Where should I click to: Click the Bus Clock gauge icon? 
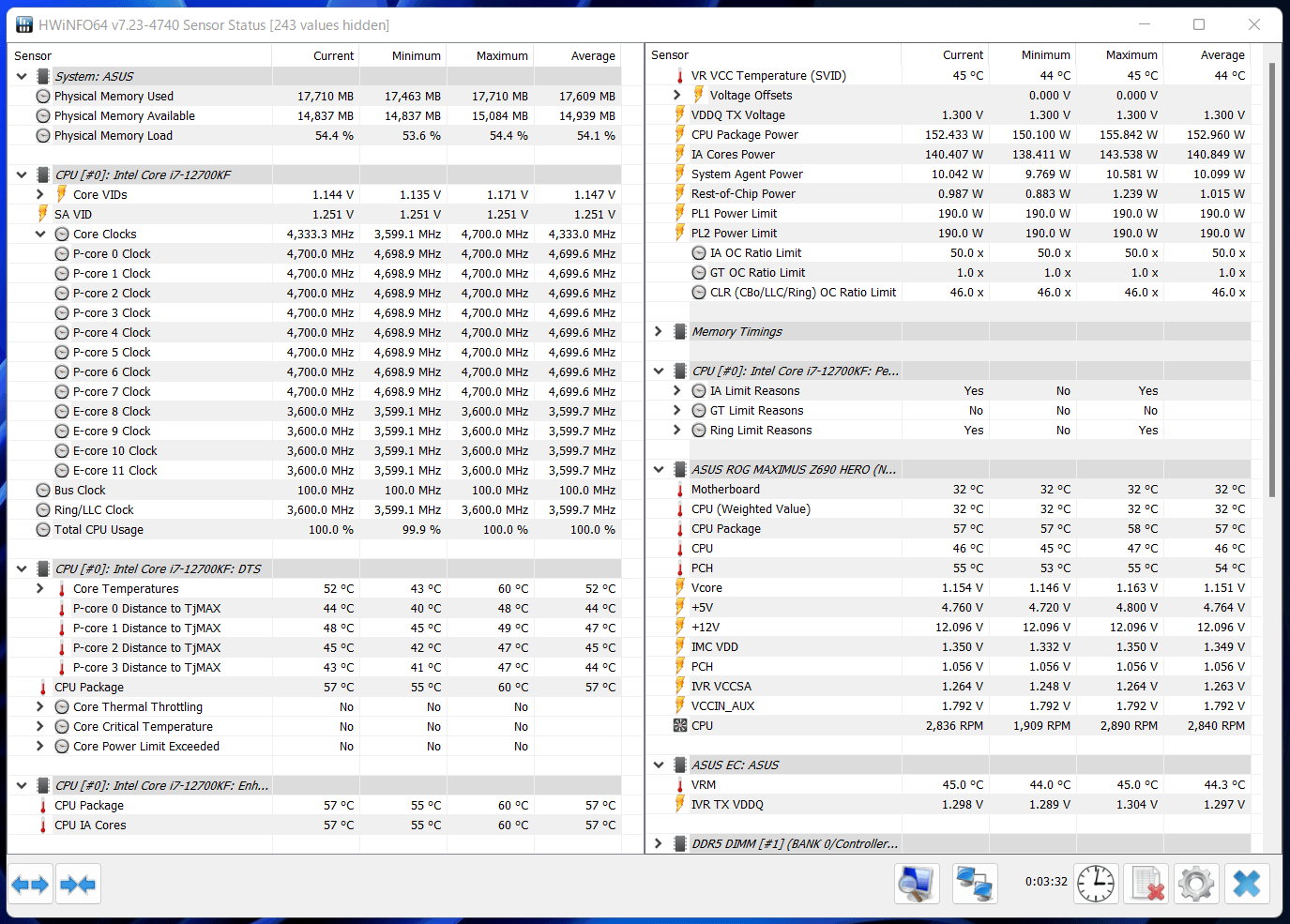tap(43, 491)
